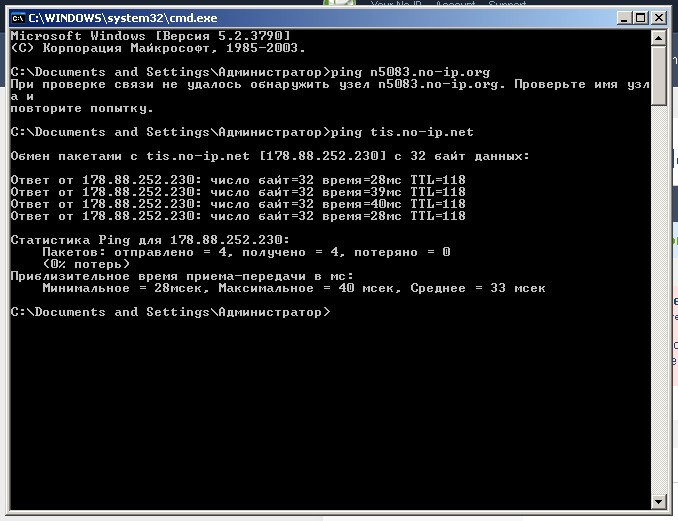Click the scrollbar down arrow
Image resolution: width=678 pixels, height=521 pixels.
658,501
